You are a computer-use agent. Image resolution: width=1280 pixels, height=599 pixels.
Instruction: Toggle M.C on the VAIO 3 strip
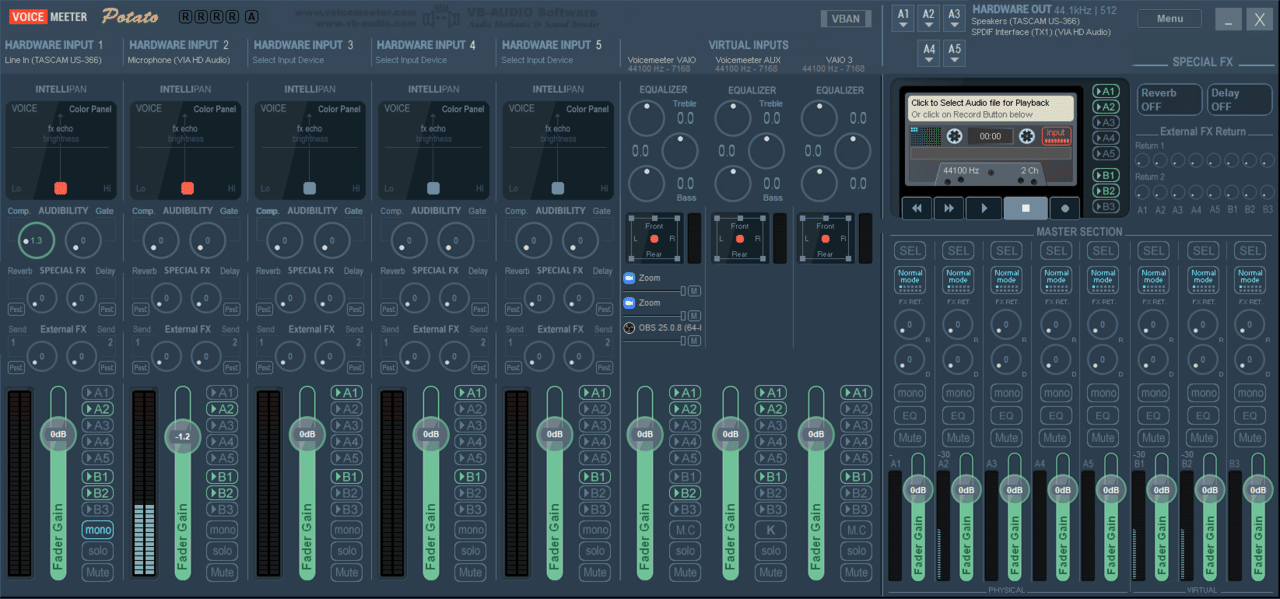click(x=856, y=530)
